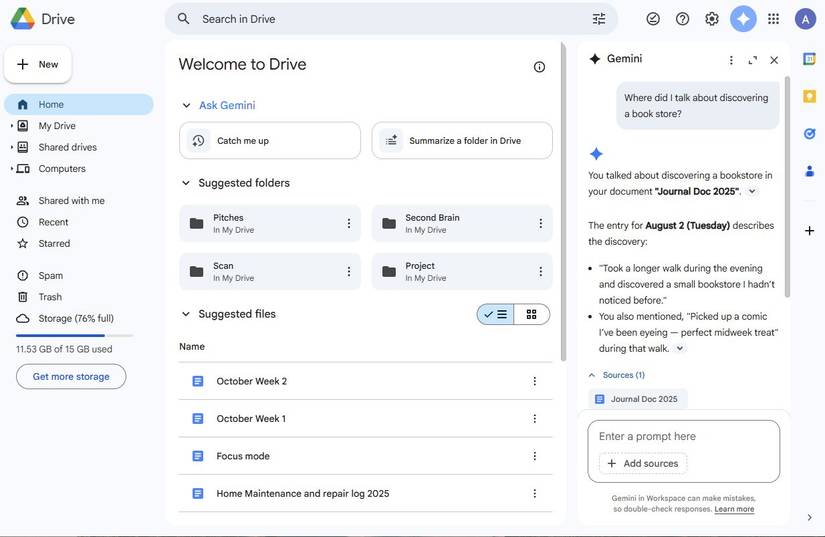Image resolution: width=825 pixels, height=537 pixels.
Task: Click the Gemini prompt input field
Action: tap(683, 436)
